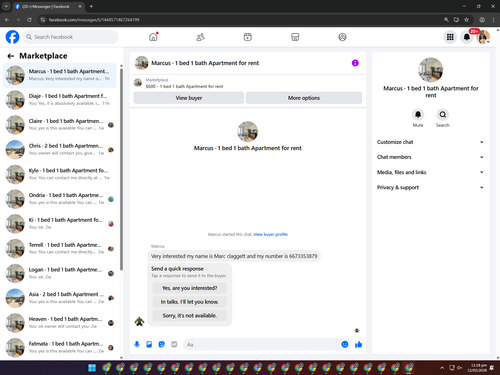Click the browser address bar URL
This screenshot has width=500, height=375.
pyautogui.click(x=94, y=20)
